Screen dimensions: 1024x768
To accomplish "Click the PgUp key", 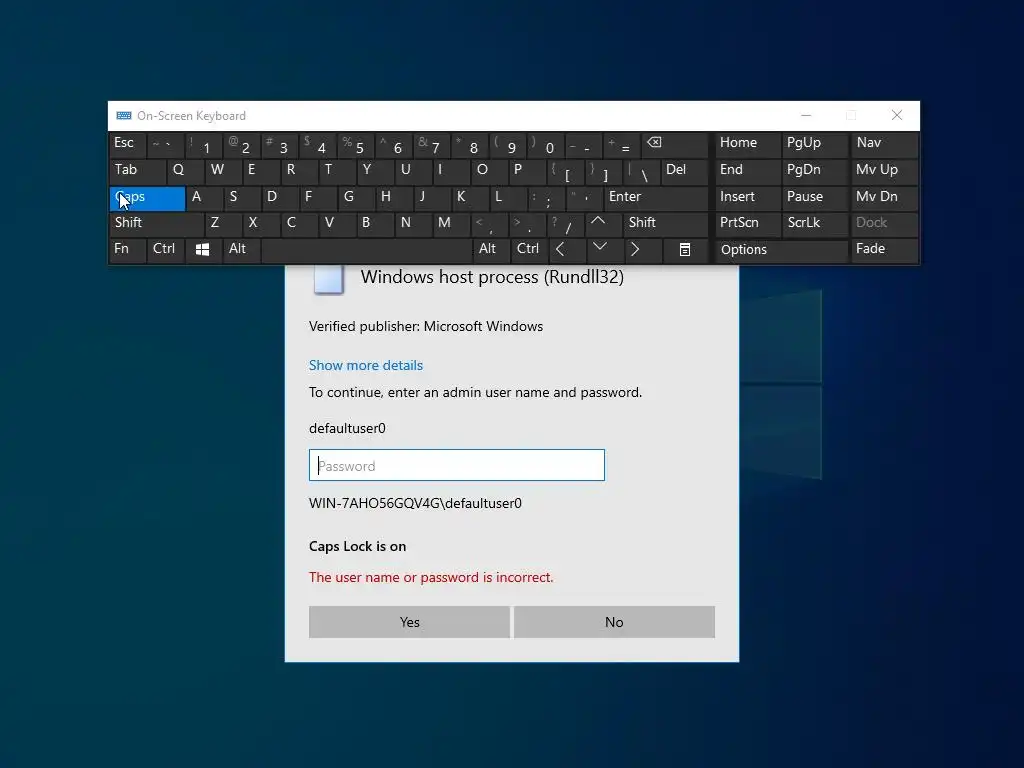I will (814, 145).
